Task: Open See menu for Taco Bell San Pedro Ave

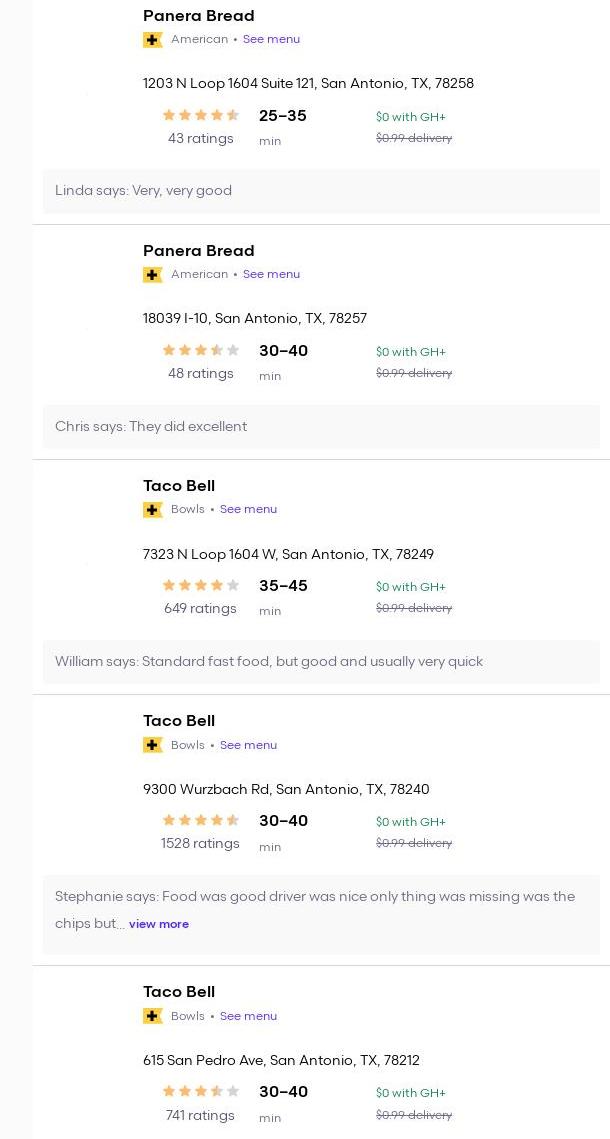Action: 248,1016
